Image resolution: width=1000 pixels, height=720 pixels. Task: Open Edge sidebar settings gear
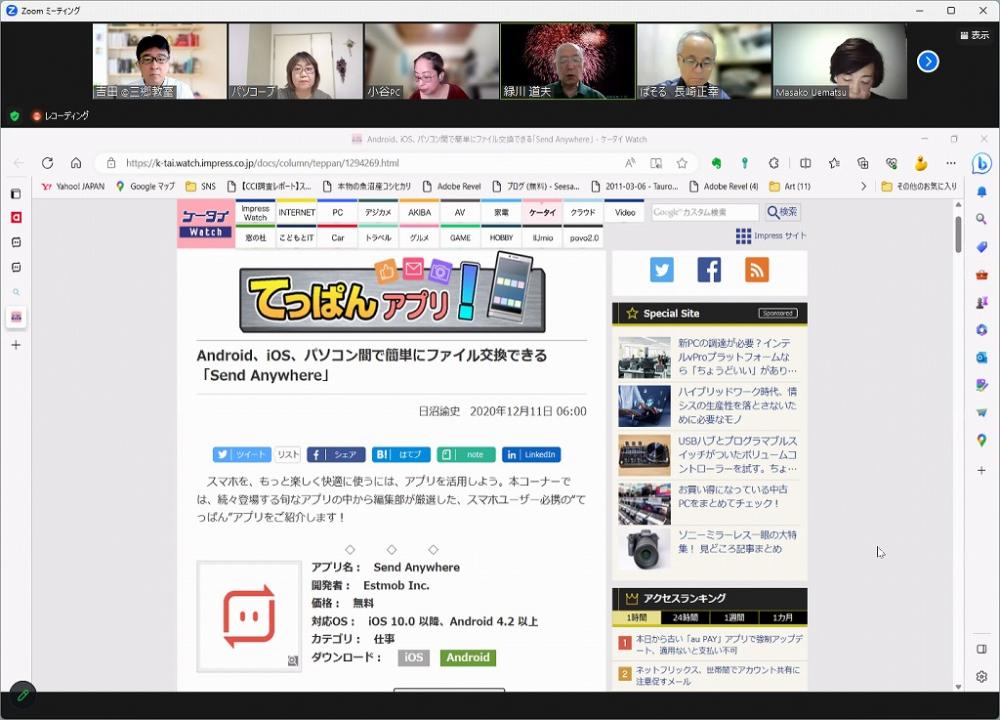click(982, 677)
